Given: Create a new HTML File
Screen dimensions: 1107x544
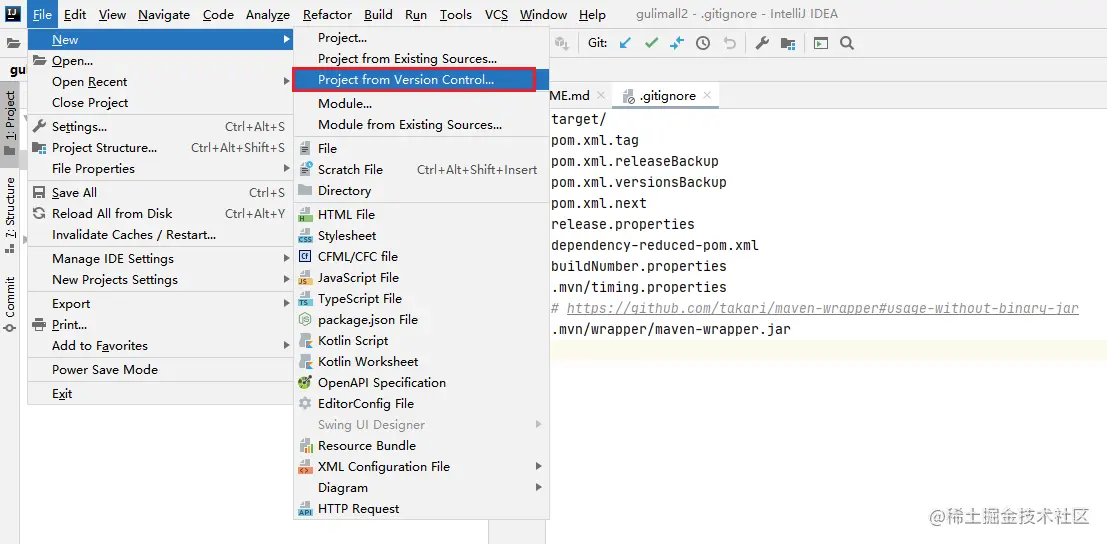Looking at the screenshot, I should coord(421,214).
